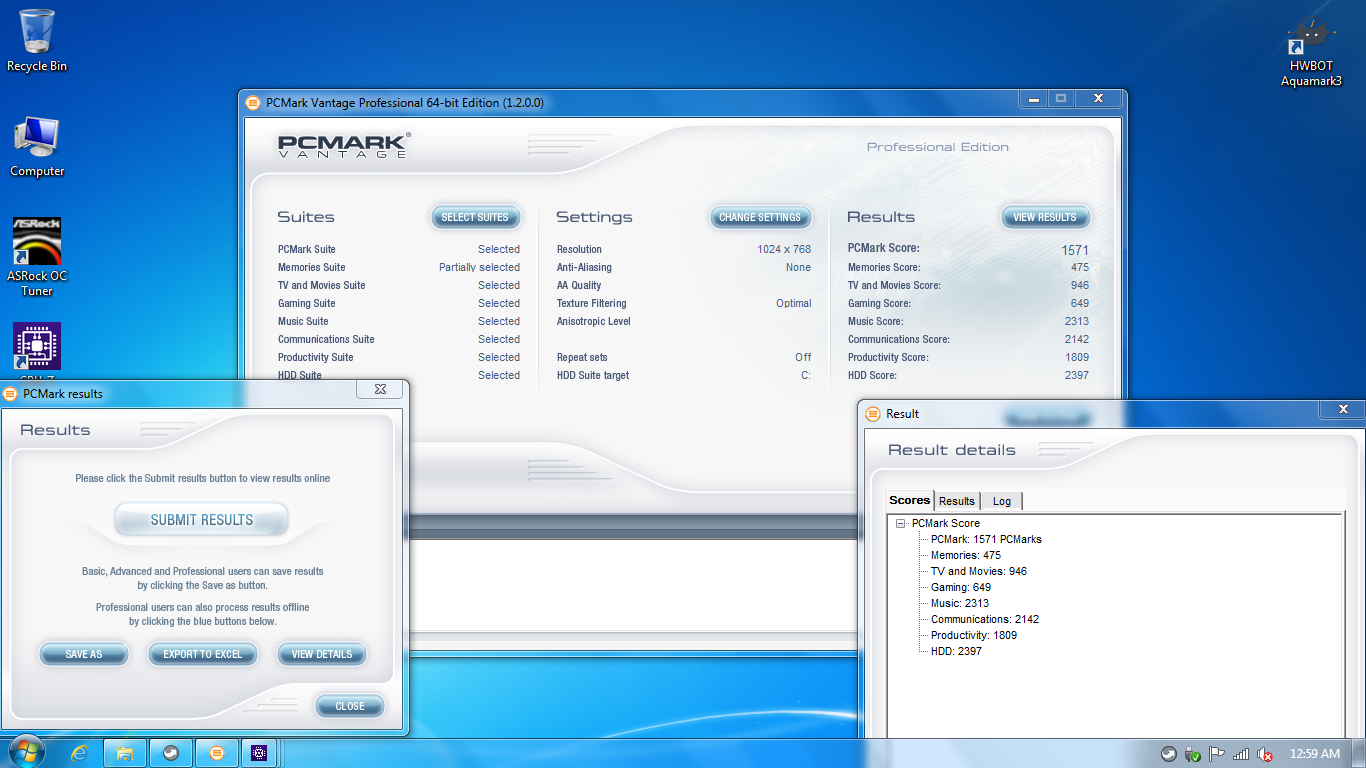The height and width of the screenshot is (768, 1366).
Task: Click the 'Communications Score:' label in Results
Action: pos(899,339)
